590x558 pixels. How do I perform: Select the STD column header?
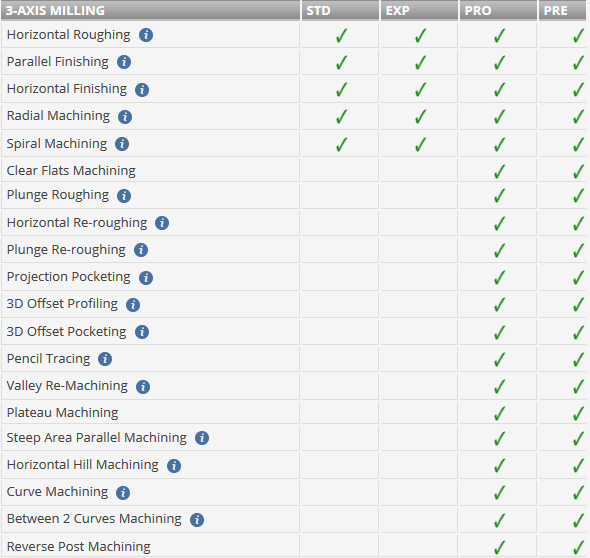click(x=340, y=10)
